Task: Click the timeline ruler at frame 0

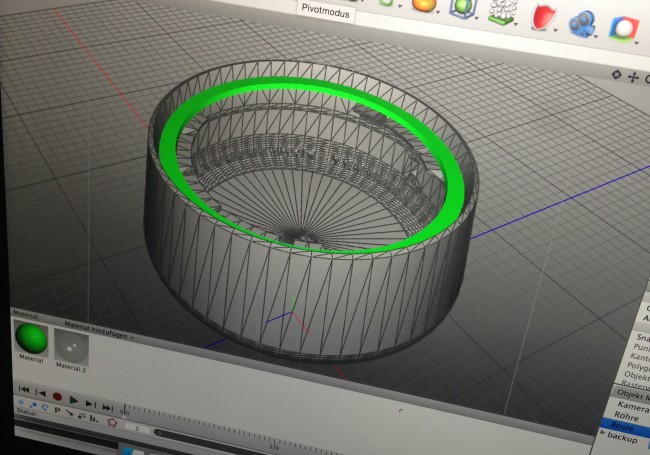Action: 125,411
